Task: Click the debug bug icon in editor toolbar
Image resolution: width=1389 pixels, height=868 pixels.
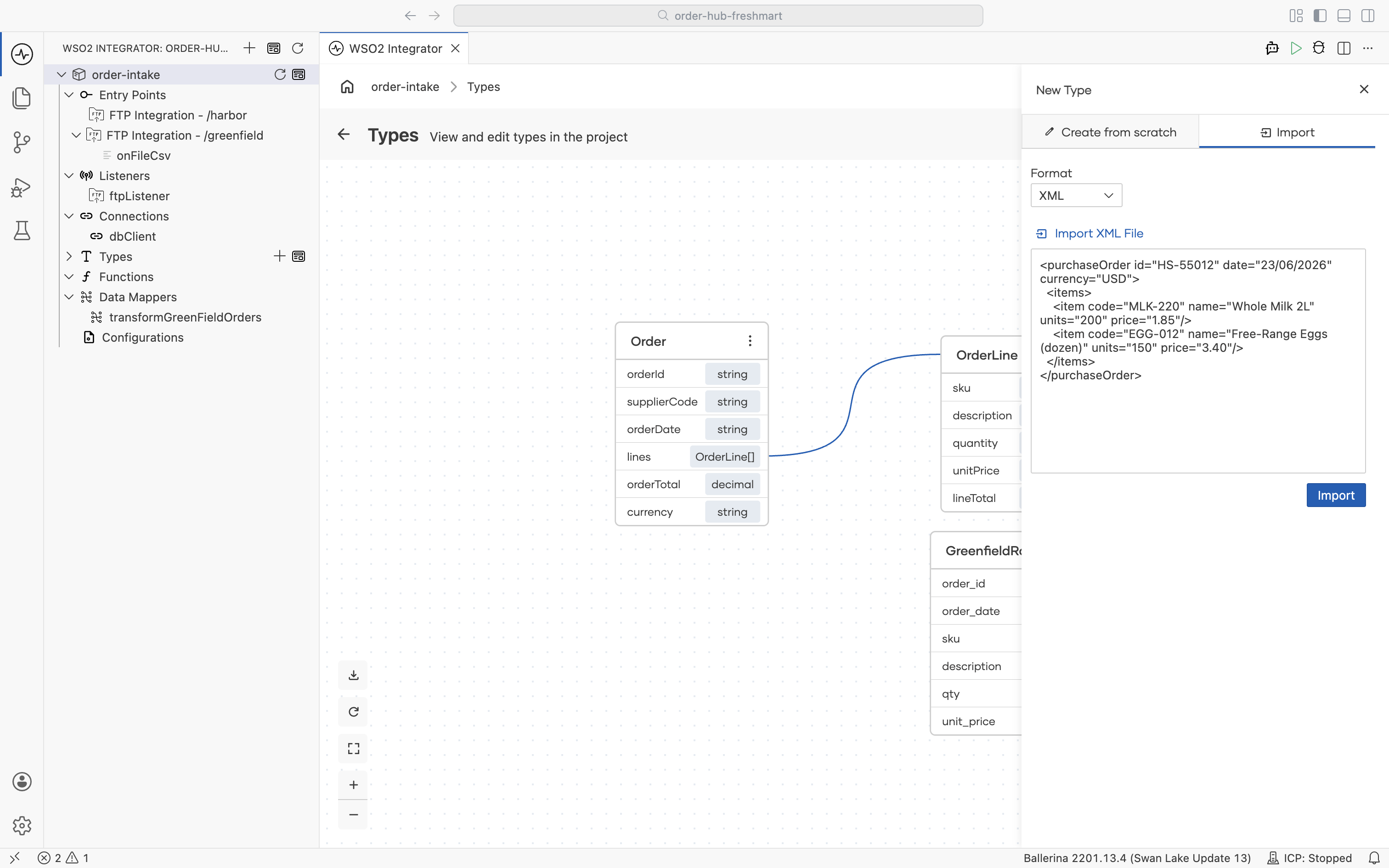Action: pos(1319,48)
